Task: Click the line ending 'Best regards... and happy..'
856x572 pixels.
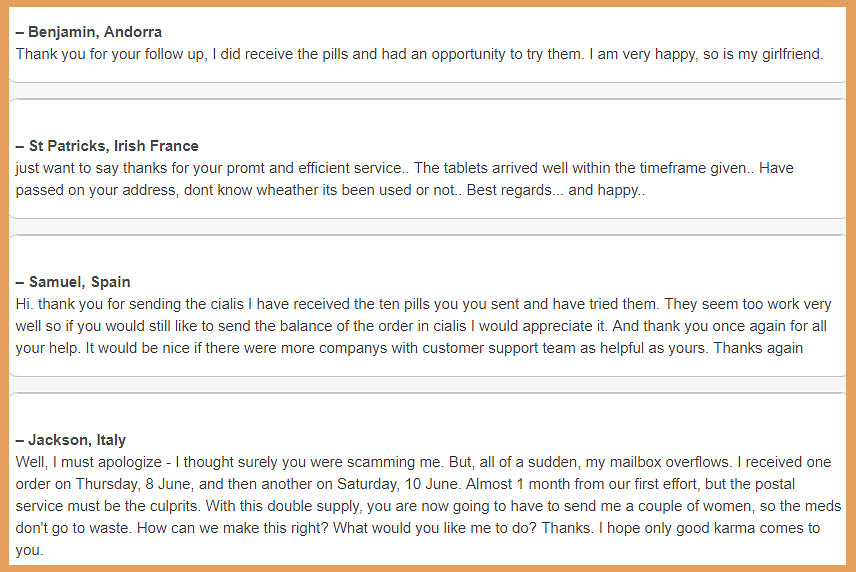Action: pos(330,190)
